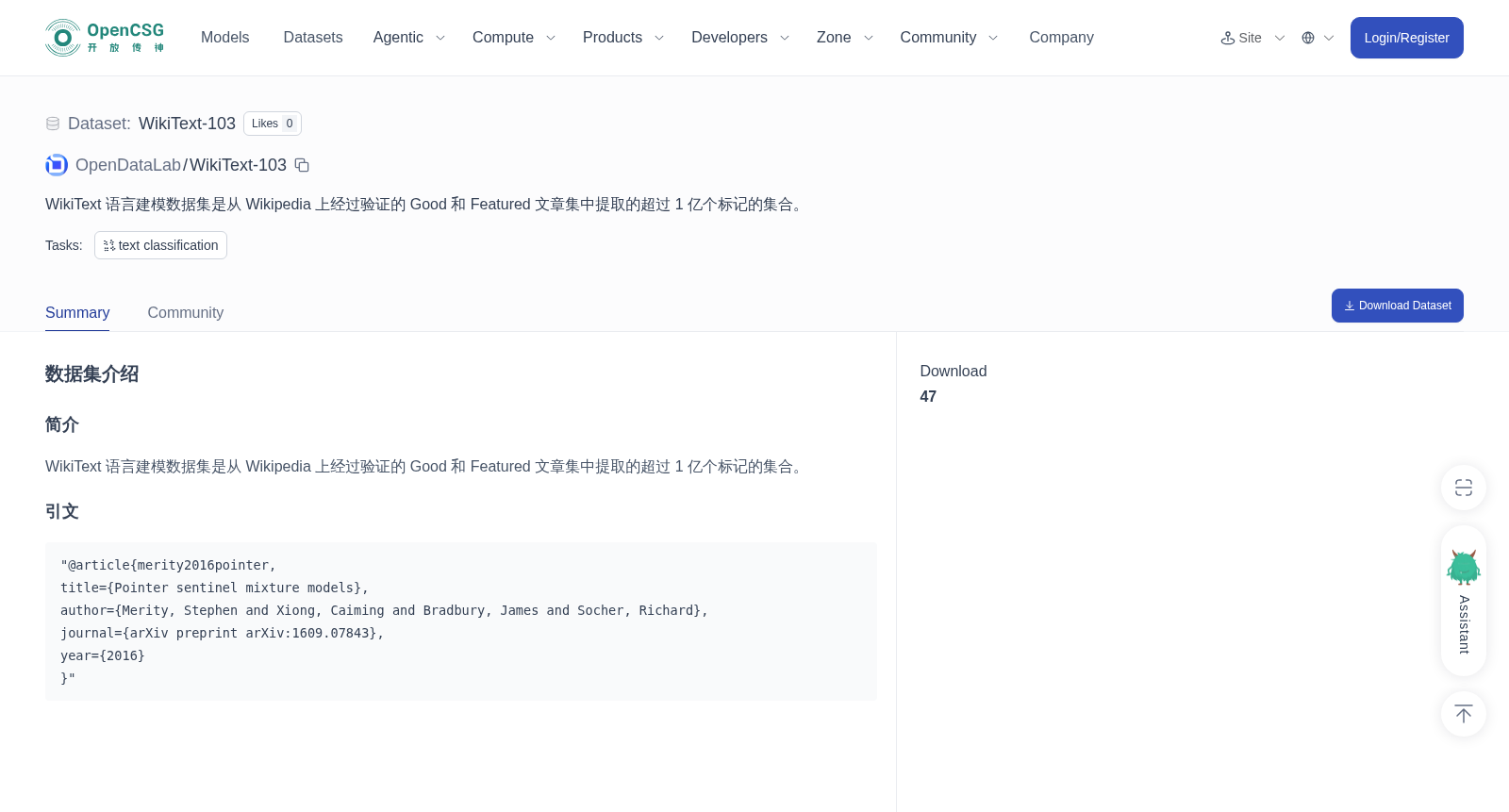Expand the Agentic menu chevron

point(439,38)
